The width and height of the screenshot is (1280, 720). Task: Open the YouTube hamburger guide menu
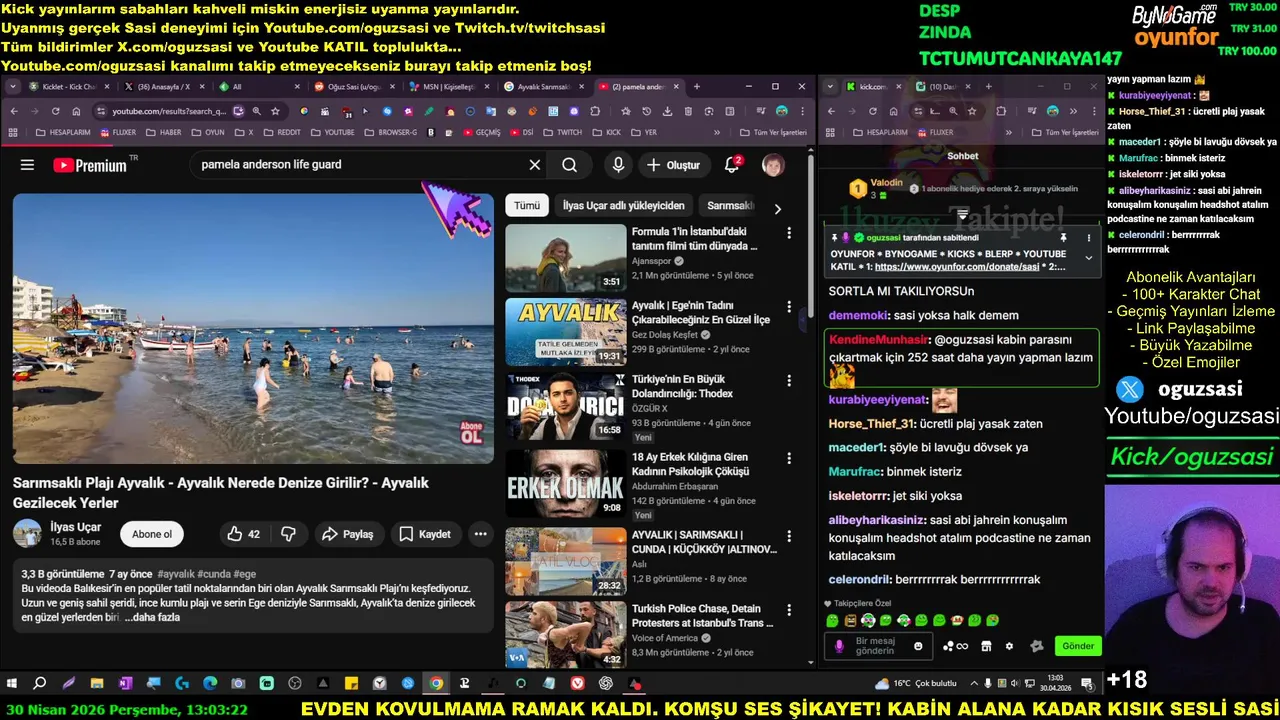pyautogui.click(x=27, y=165)
